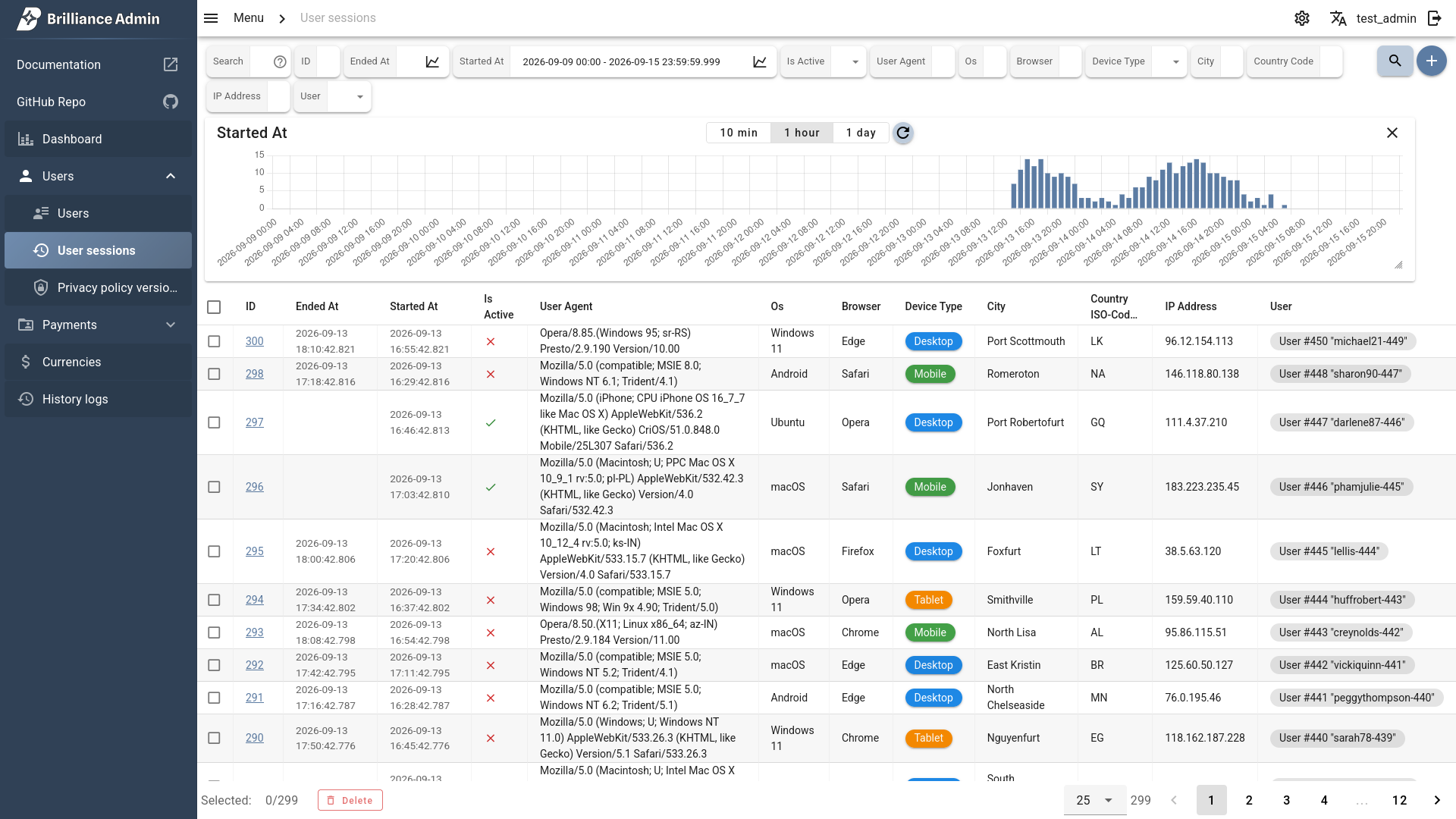Viewport: 1456px width, 819px height.
Task: Go to page 3
Action: coord(1287,800)
